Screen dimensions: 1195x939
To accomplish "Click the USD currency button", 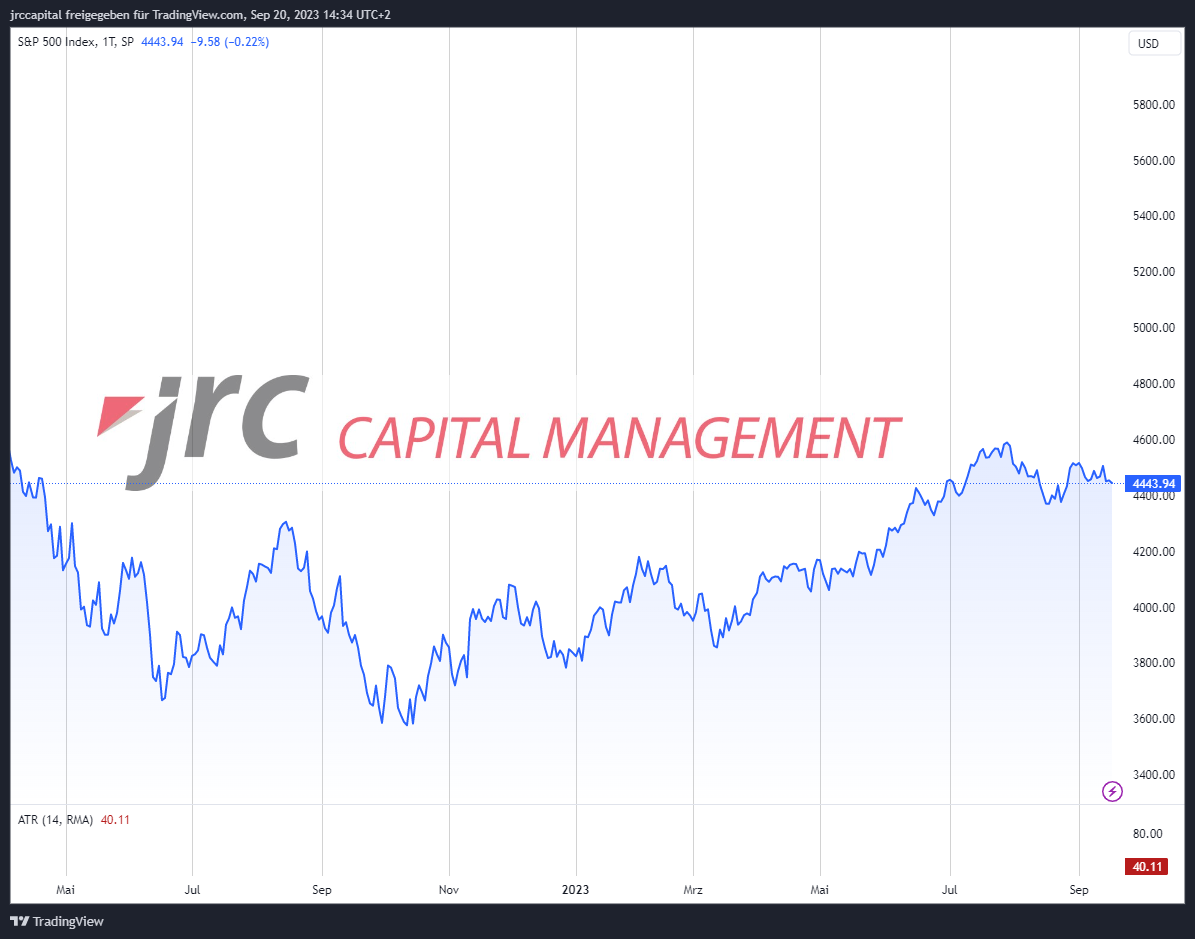I will 1154,43.
